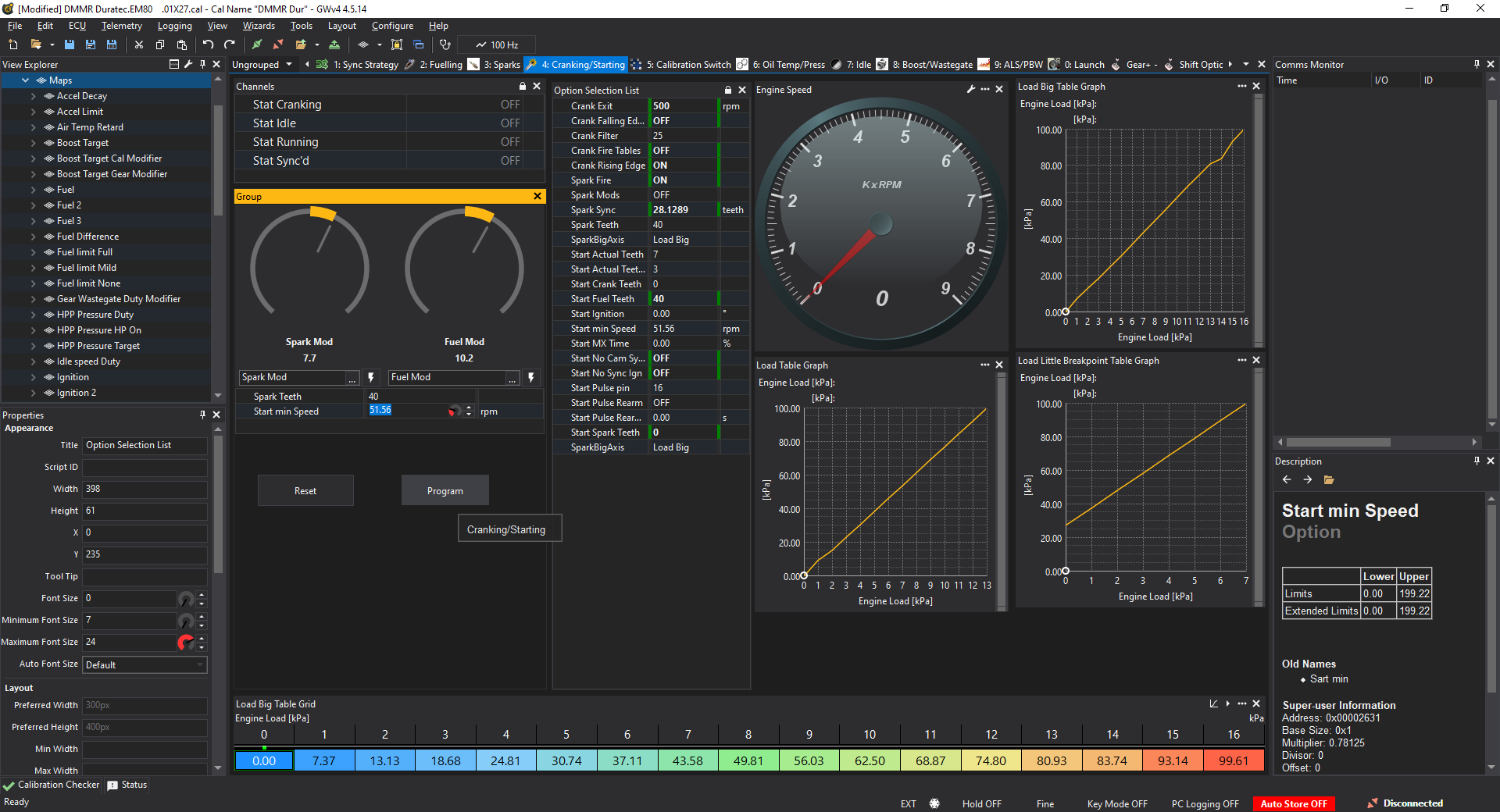1500x812 pixels.
Task: Open the dropdown next to open folder
Action: click(x=52, y=45)
